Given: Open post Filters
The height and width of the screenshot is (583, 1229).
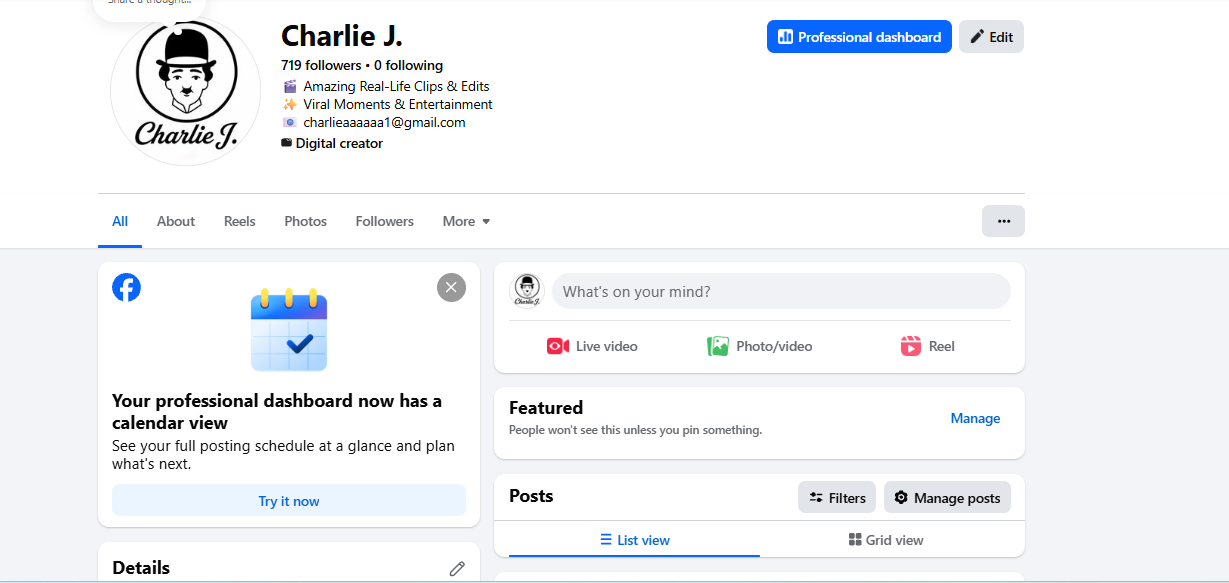Looking at the screenshot, I should click(837, 497).
